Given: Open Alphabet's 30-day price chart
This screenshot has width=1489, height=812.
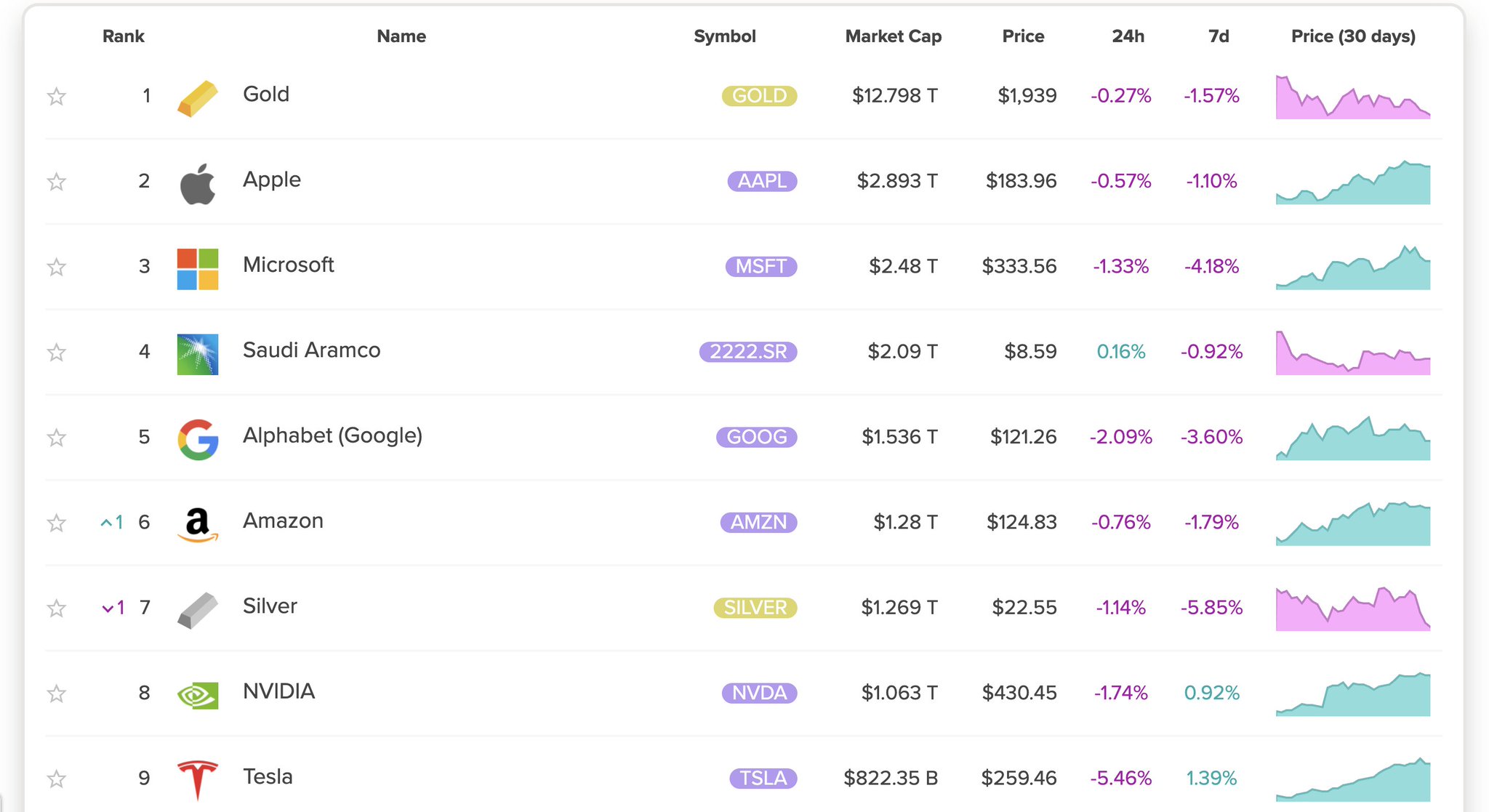Looking at the screenshot, I should (1353, 438).
